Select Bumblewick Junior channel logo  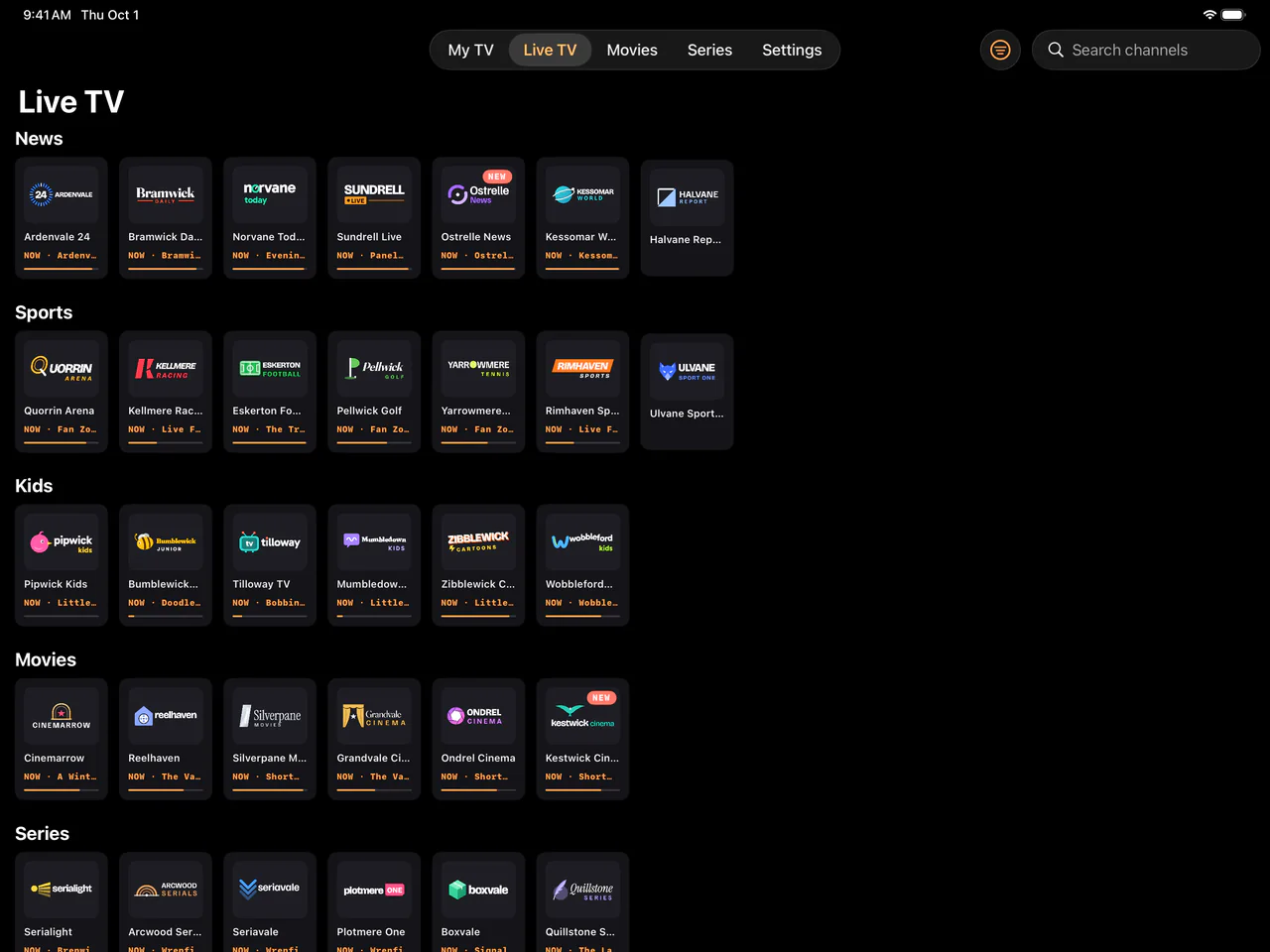point(166,541)
